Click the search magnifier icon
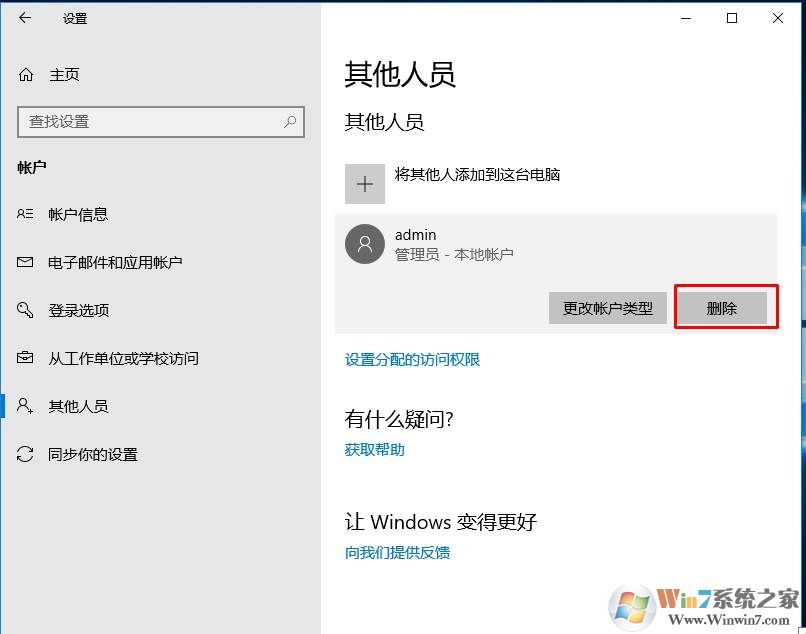This screenshot has width=806, height=634. 290,122
